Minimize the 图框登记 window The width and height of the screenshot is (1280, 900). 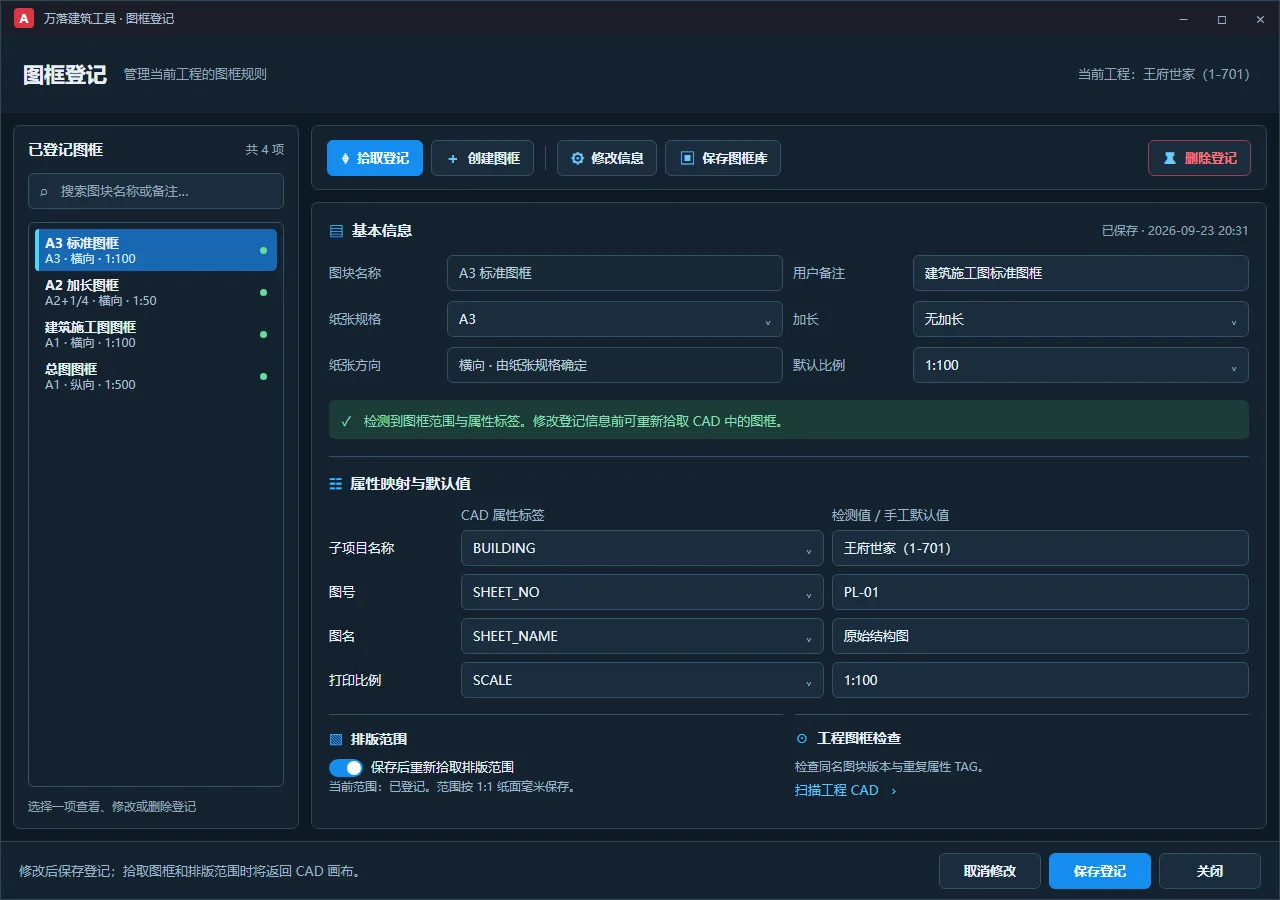click(1184, 19)
